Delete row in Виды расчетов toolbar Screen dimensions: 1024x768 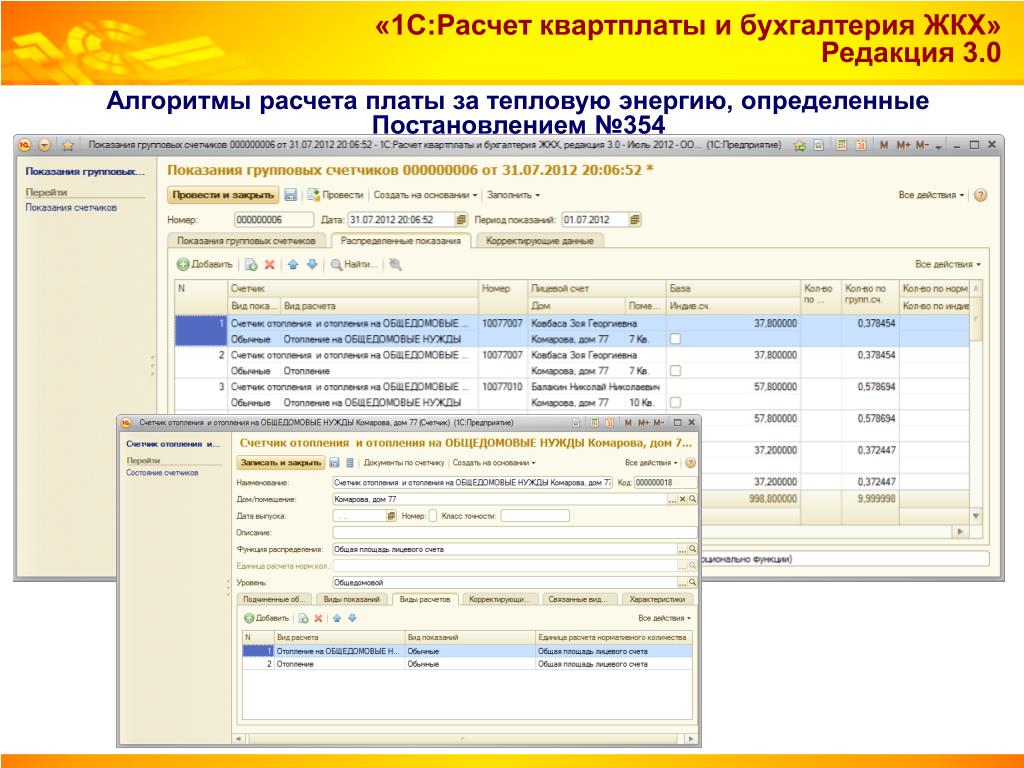[x=318, y=618]
